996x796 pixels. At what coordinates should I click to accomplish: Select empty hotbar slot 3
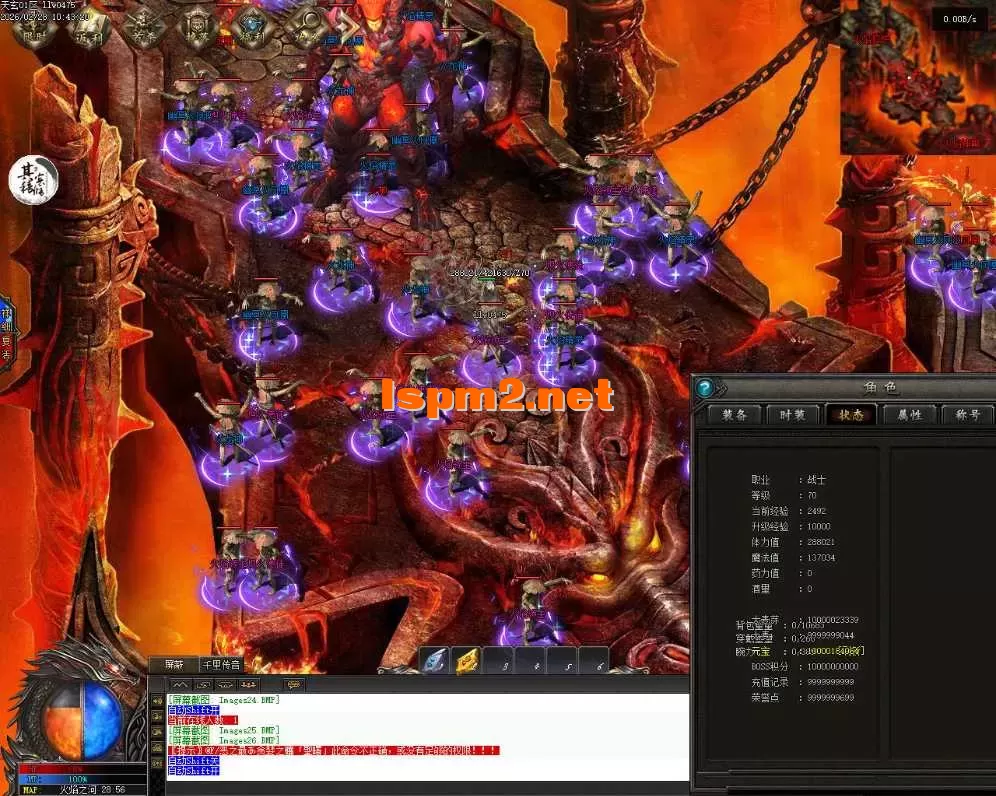pyautogui.click(x=499, y=661)
